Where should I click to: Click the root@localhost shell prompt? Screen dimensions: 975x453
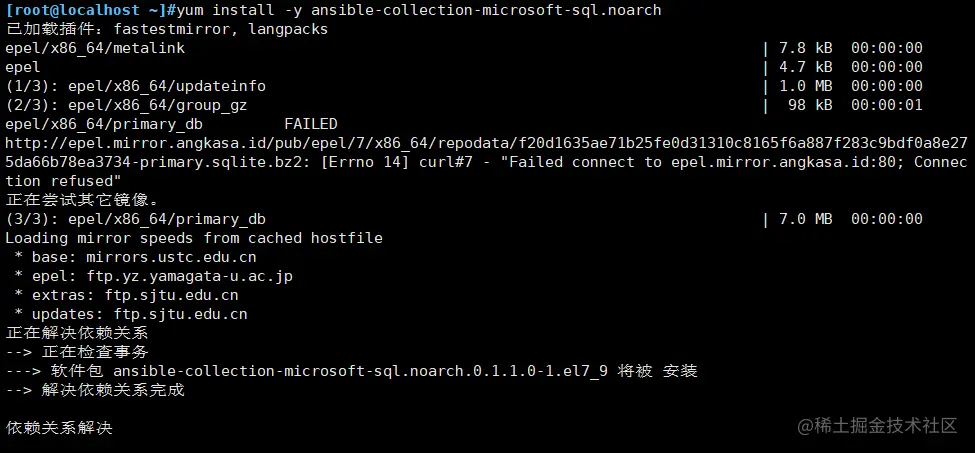86,11
